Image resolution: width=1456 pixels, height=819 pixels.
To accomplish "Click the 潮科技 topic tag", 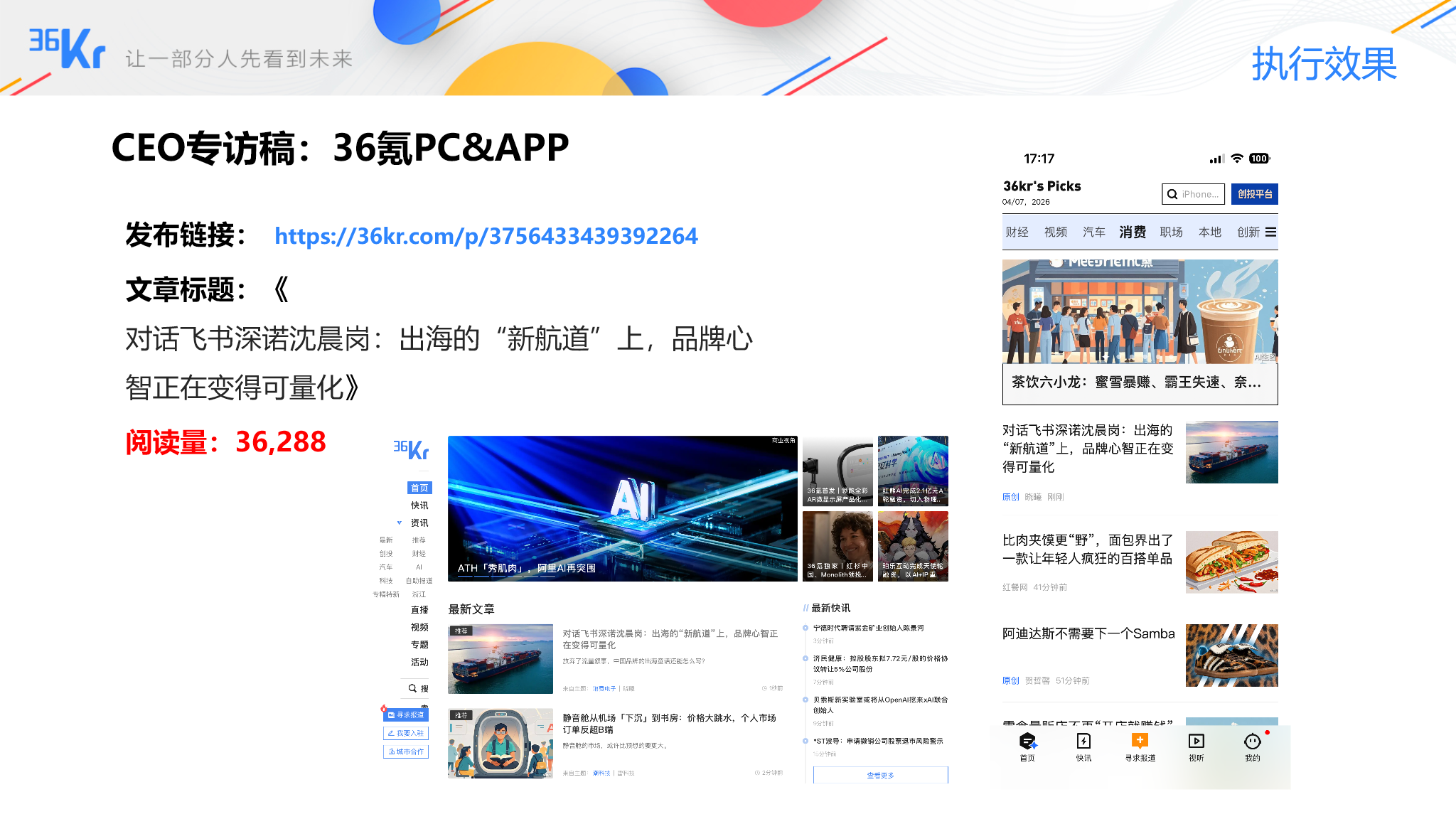I will tap(601, 773).
